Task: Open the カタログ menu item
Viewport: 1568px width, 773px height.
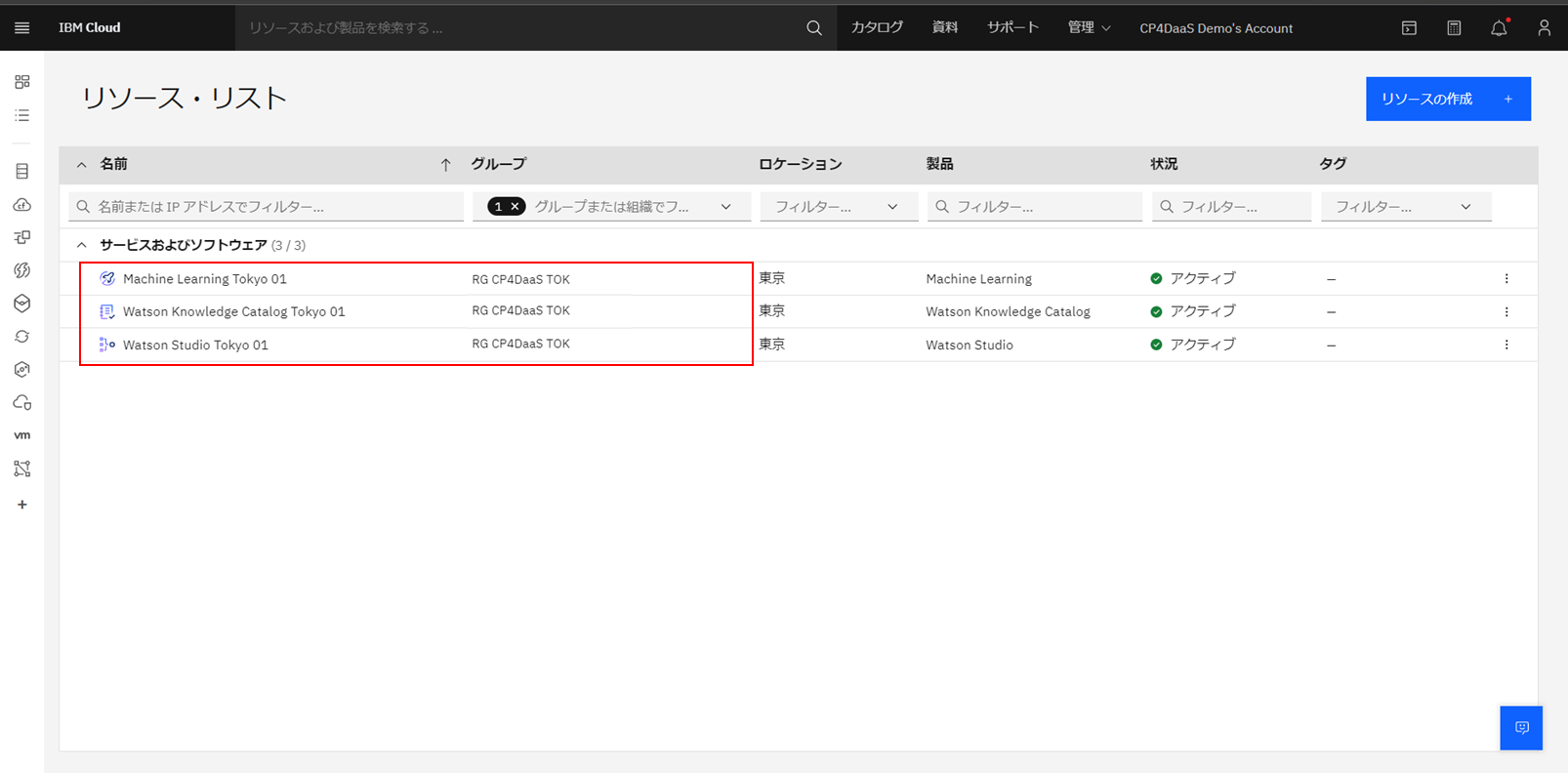Action: coord(877,28)
